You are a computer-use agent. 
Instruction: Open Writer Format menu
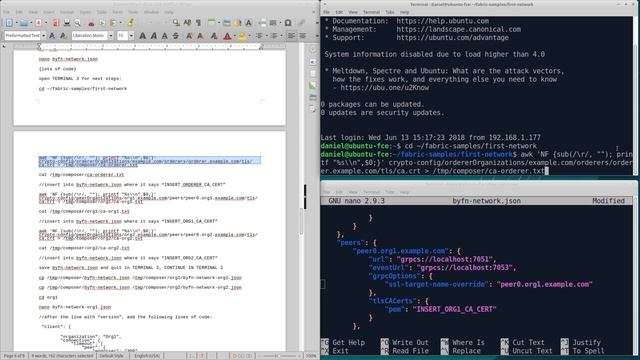click(x=67, y=12)
